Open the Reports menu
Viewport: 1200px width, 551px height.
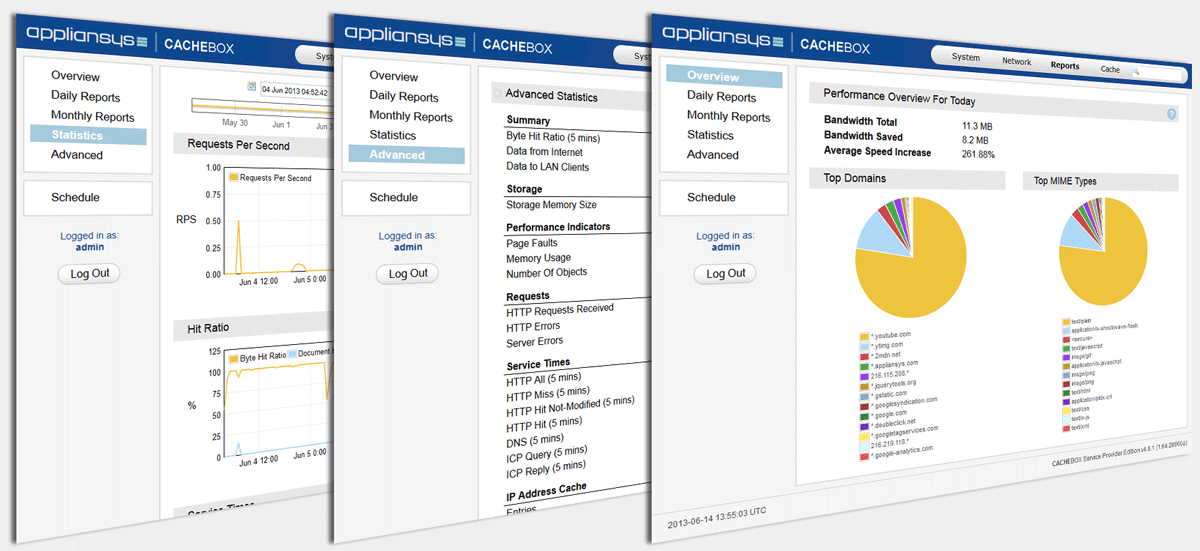point(1065,65)
